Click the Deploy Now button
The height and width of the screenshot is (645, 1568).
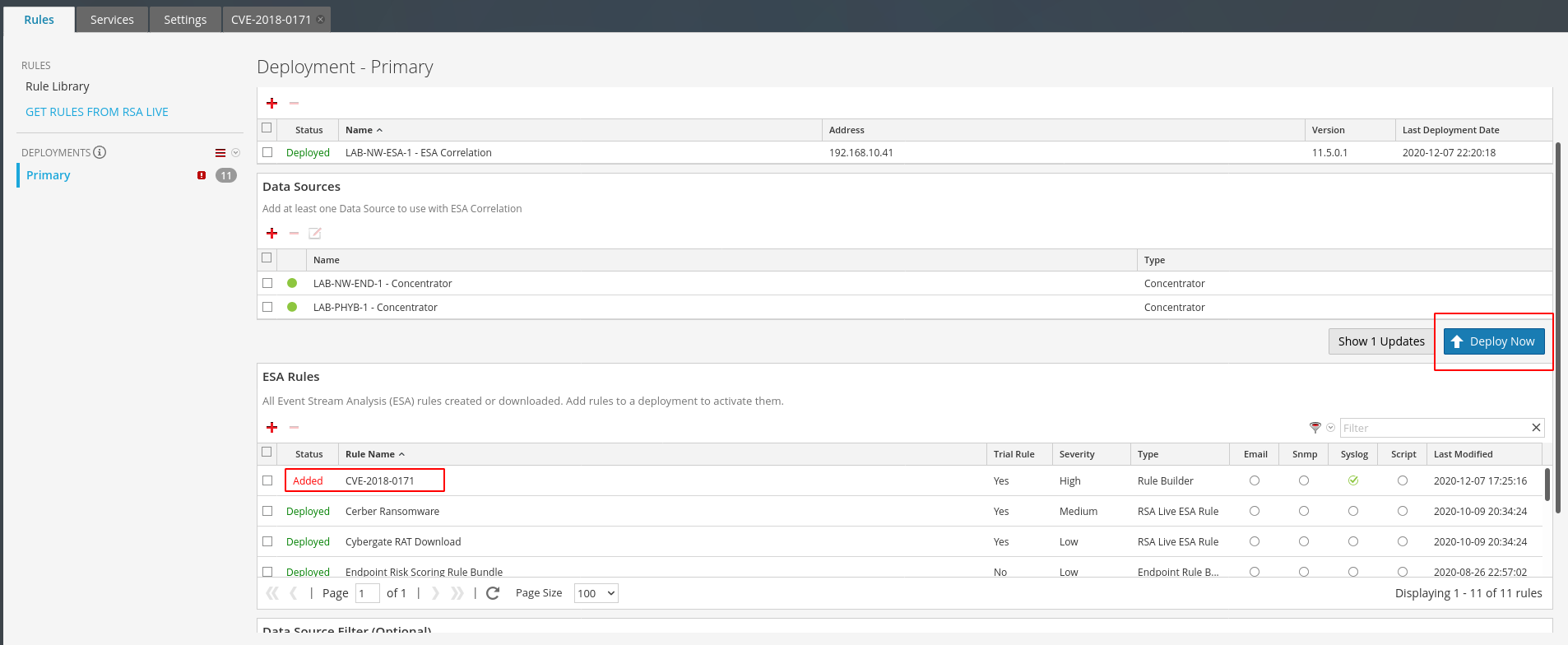pyautogui.click(x=1493, y=341)
